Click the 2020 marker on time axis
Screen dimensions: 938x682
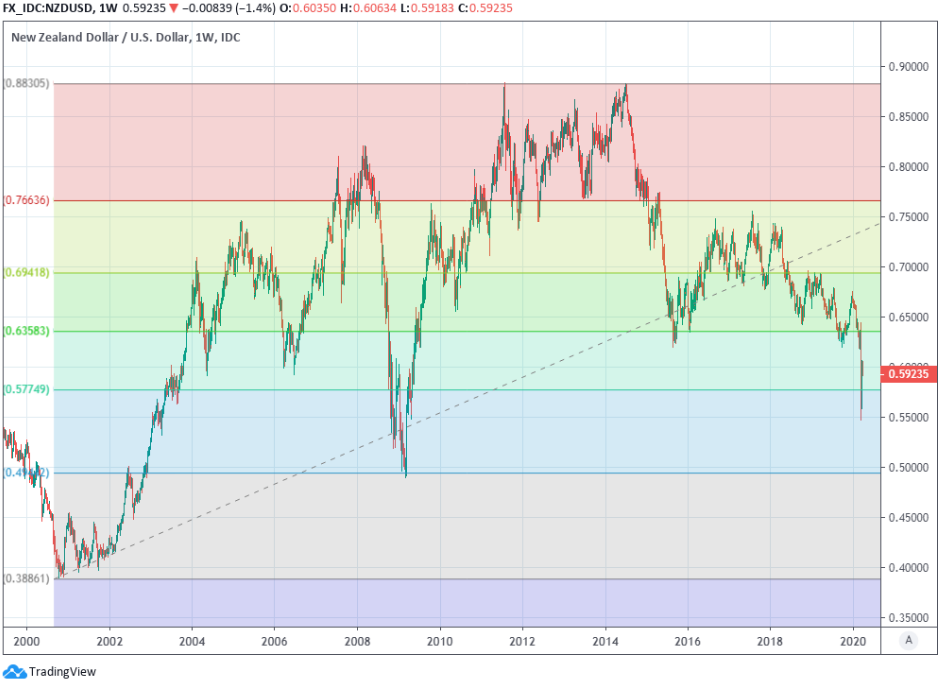pos(852,640)
